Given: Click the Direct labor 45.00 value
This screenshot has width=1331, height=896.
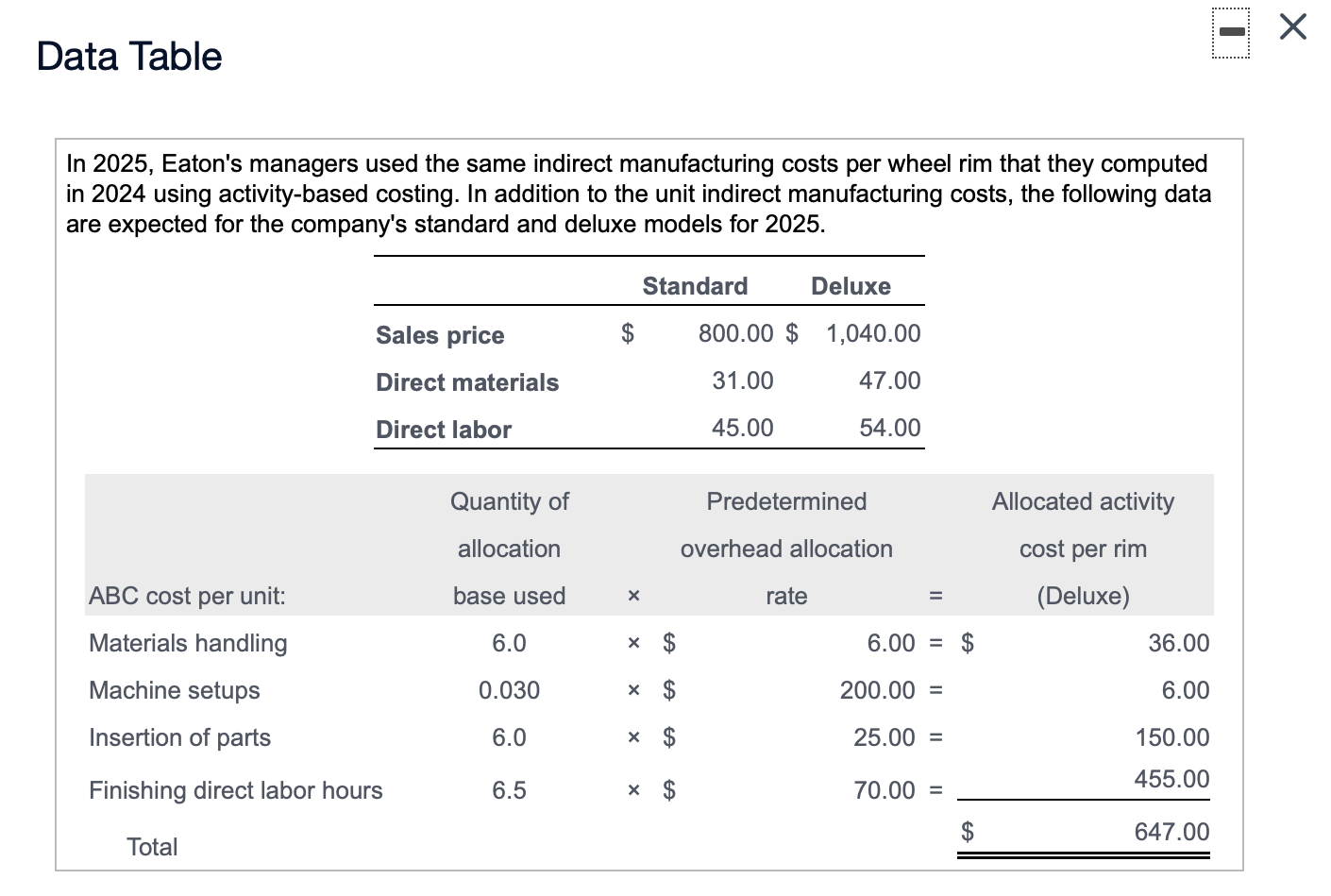Looking at the screenshot, I should [x=743, y=427].
